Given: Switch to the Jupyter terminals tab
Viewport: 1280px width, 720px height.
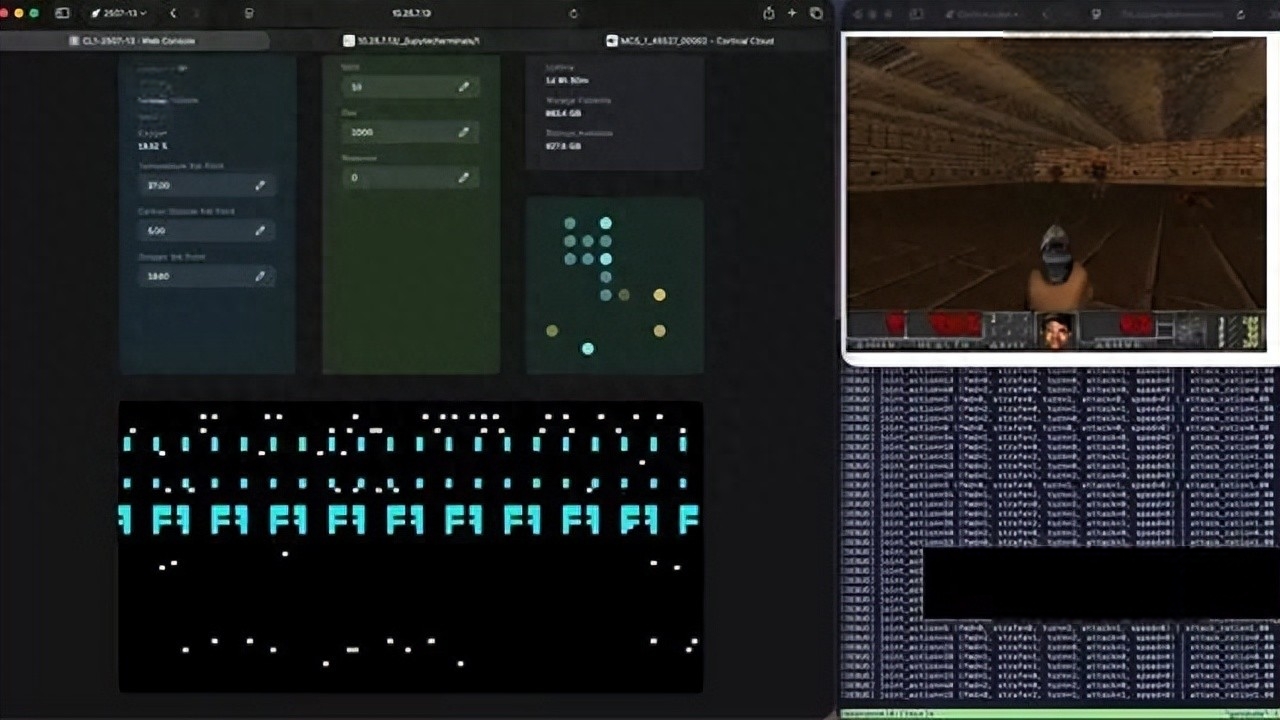Looking at the screenshot, I should (411, 41).
